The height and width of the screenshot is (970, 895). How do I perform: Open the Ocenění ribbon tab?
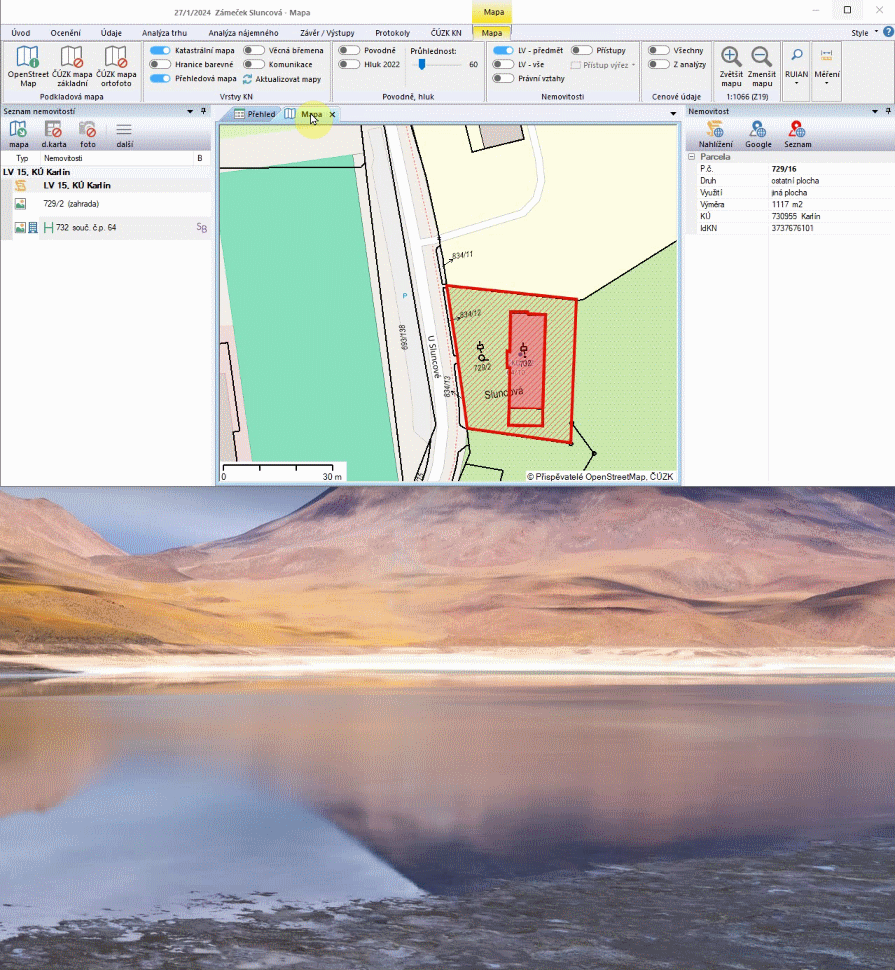pyautogui.click(x=66, y=33)
